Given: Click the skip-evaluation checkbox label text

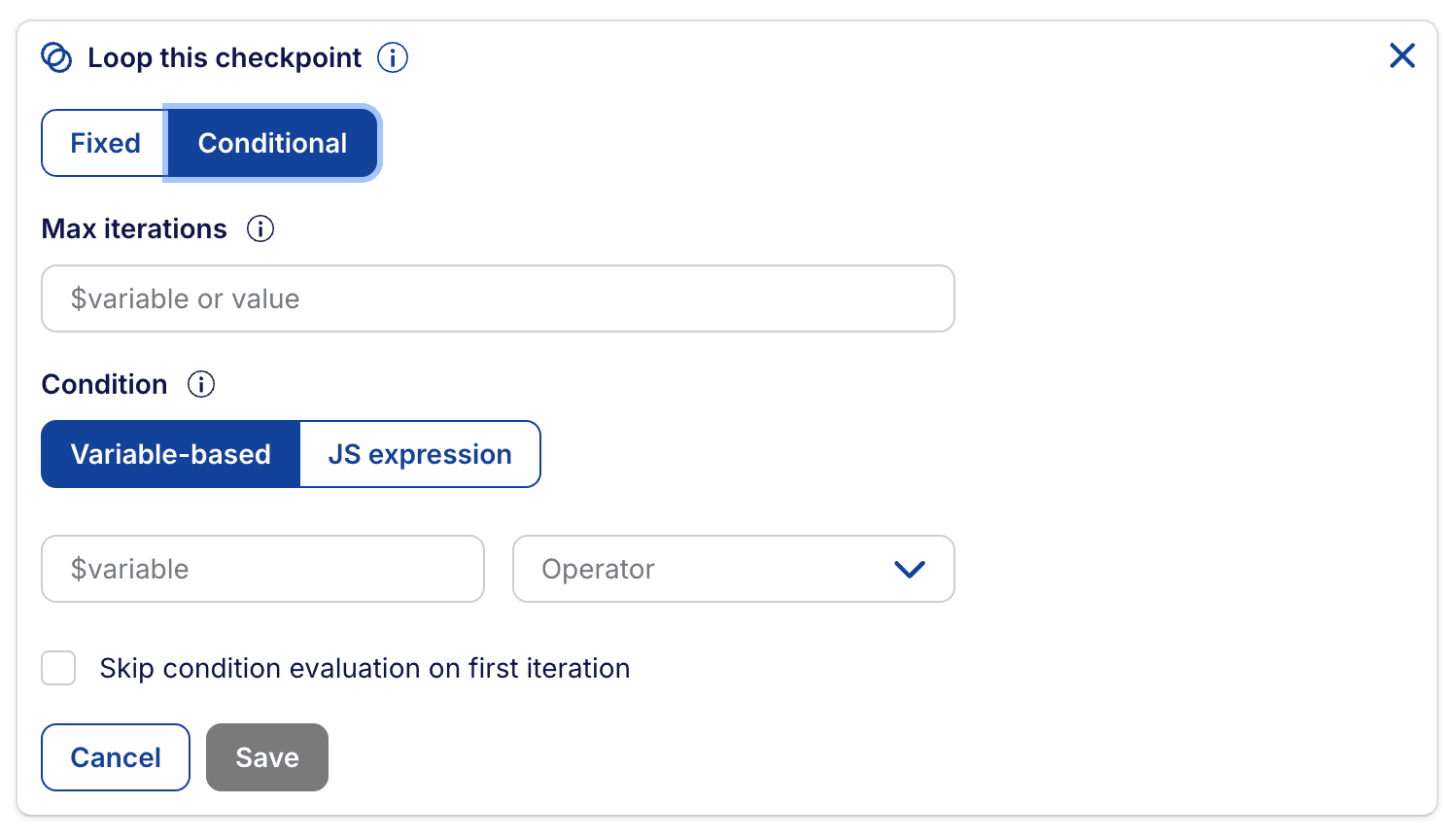Looking at the screenshot, I should click(365, 668).
